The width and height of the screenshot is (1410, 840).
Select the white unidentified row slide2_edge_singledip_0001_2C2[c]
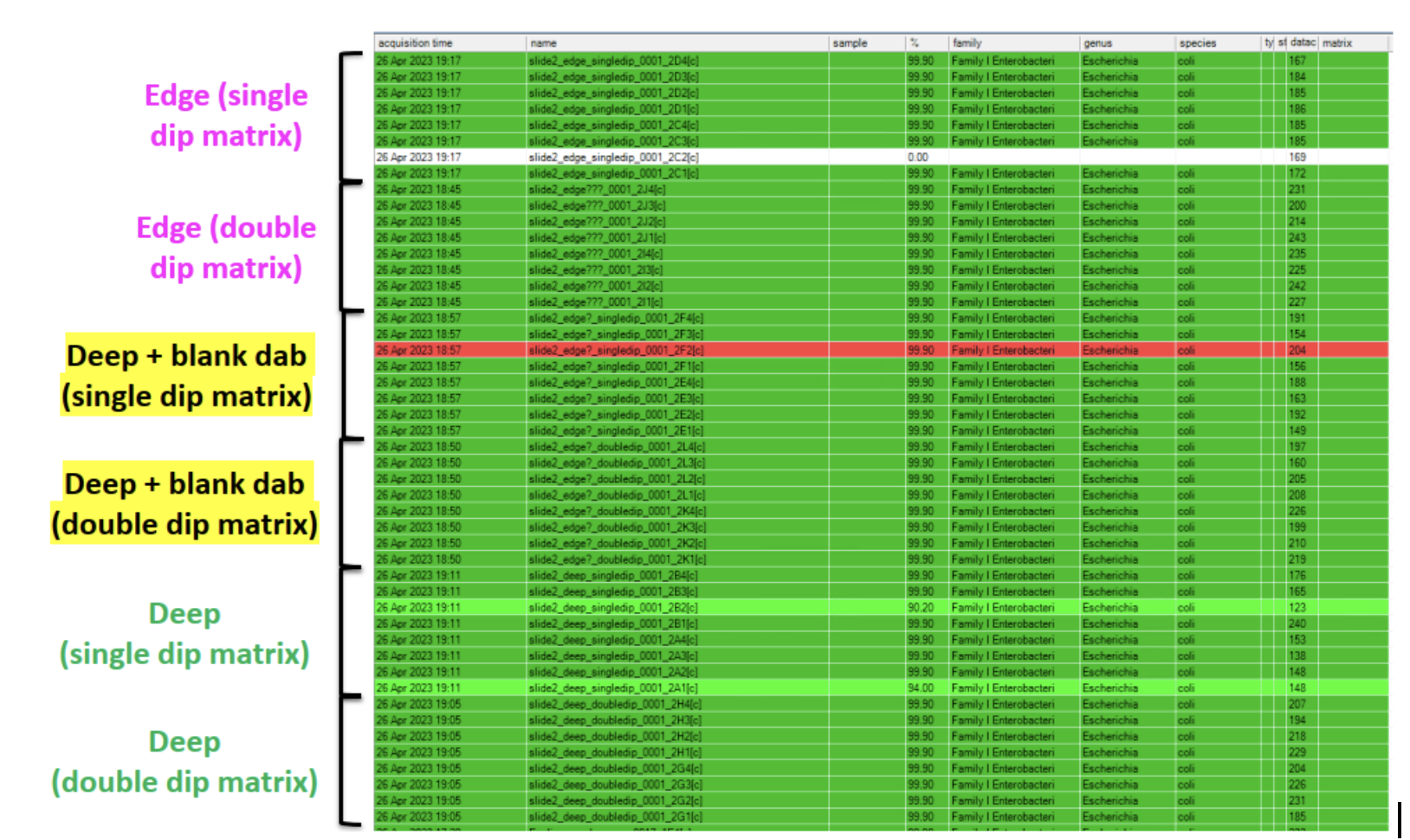point(882,157)
